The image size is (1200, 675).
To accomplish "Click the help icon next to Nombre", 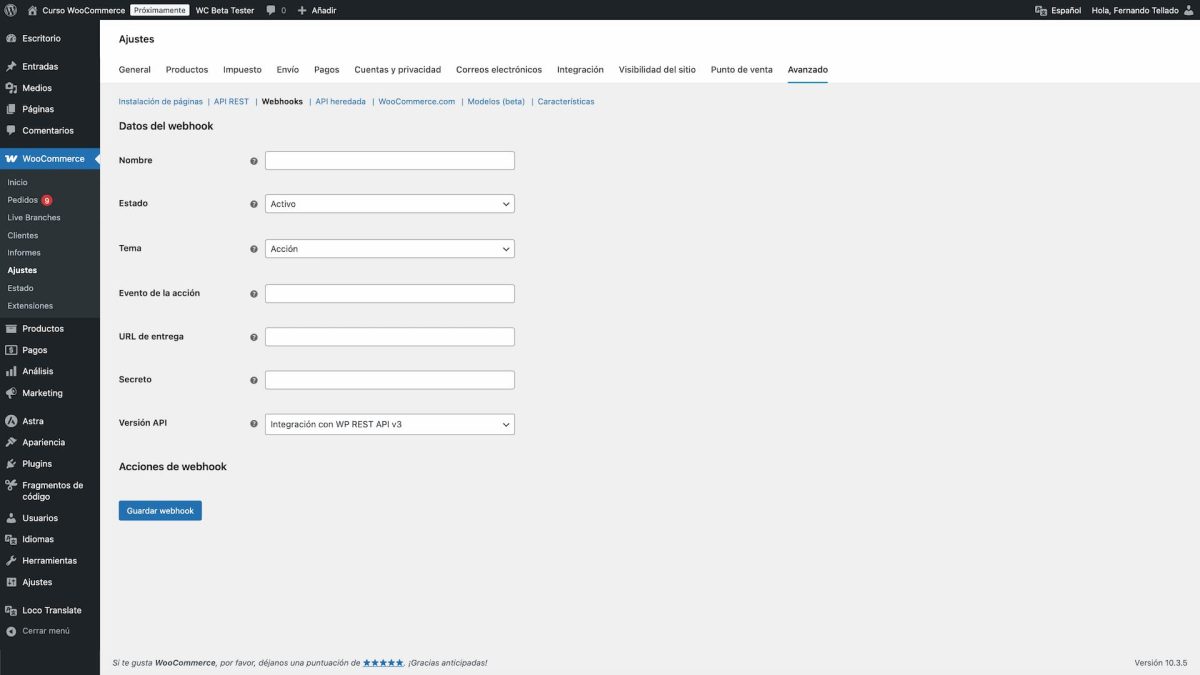I will pos(253,159).
